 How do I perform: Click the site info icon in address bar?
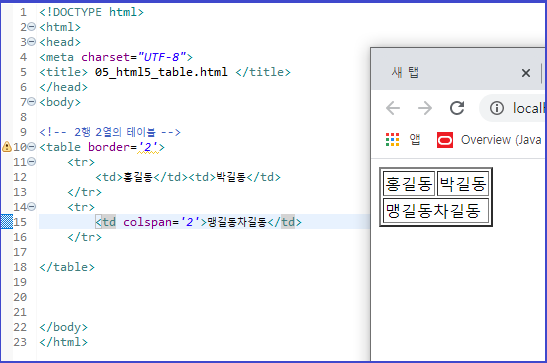coord(497,108)
